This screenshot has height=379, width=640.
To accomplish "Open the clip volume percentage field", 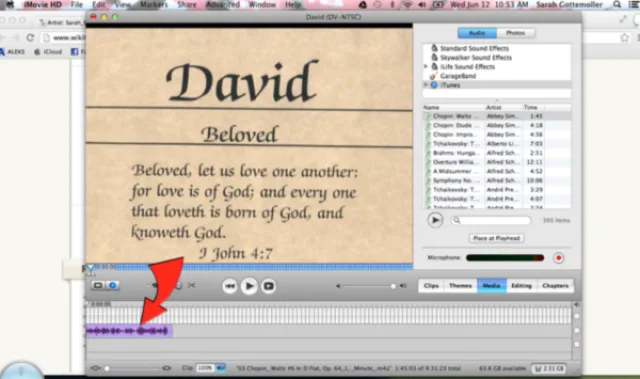I will [205, 368].
